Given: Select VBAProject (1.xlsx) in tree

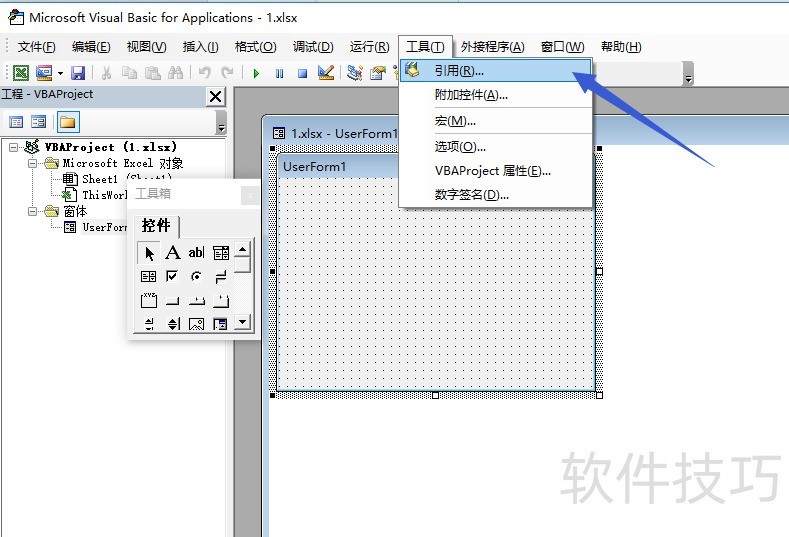Looking at the screenshot, I should (111, 147).
